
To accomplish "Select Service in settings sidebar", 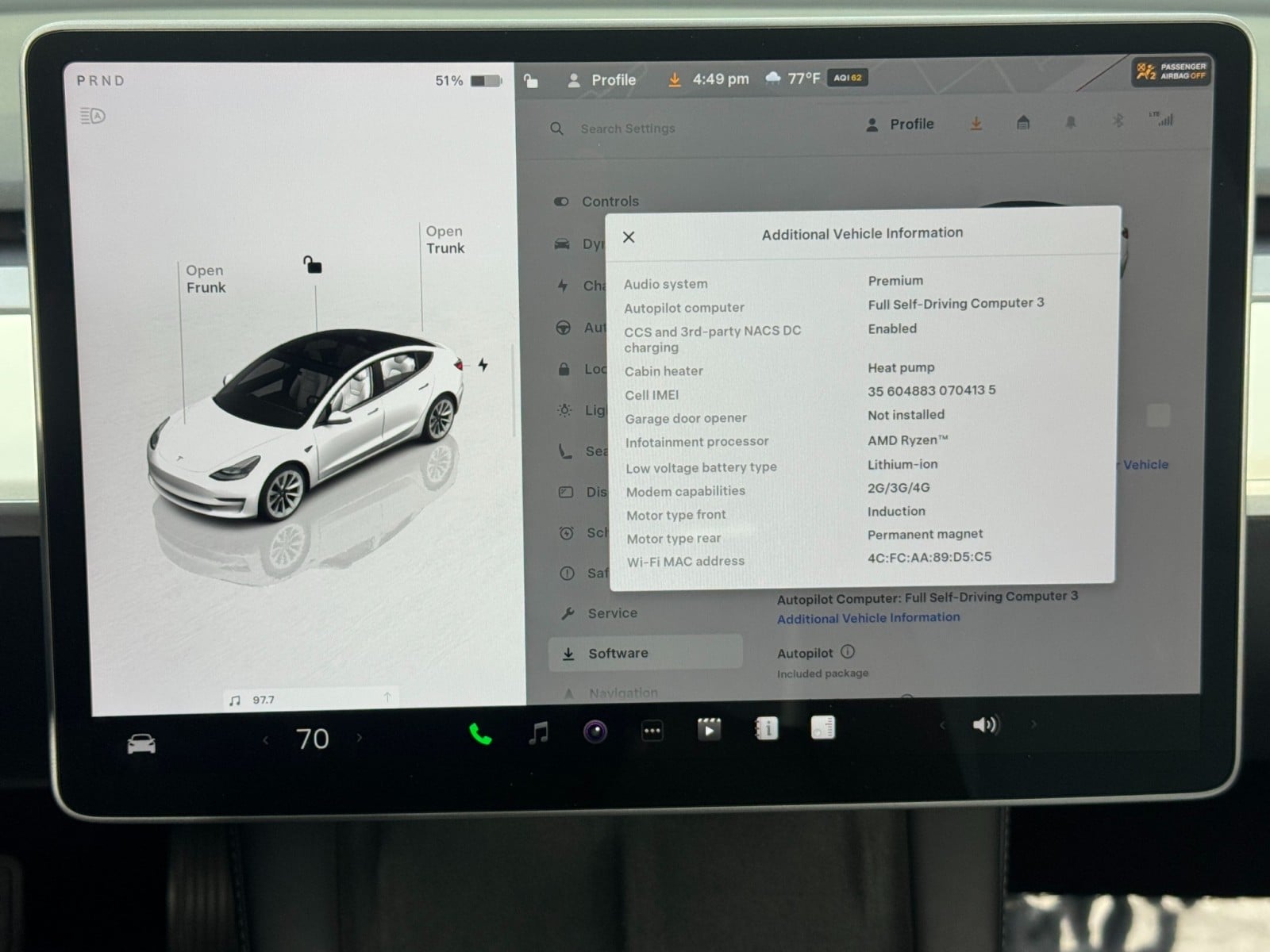I will tap(612, 613).
